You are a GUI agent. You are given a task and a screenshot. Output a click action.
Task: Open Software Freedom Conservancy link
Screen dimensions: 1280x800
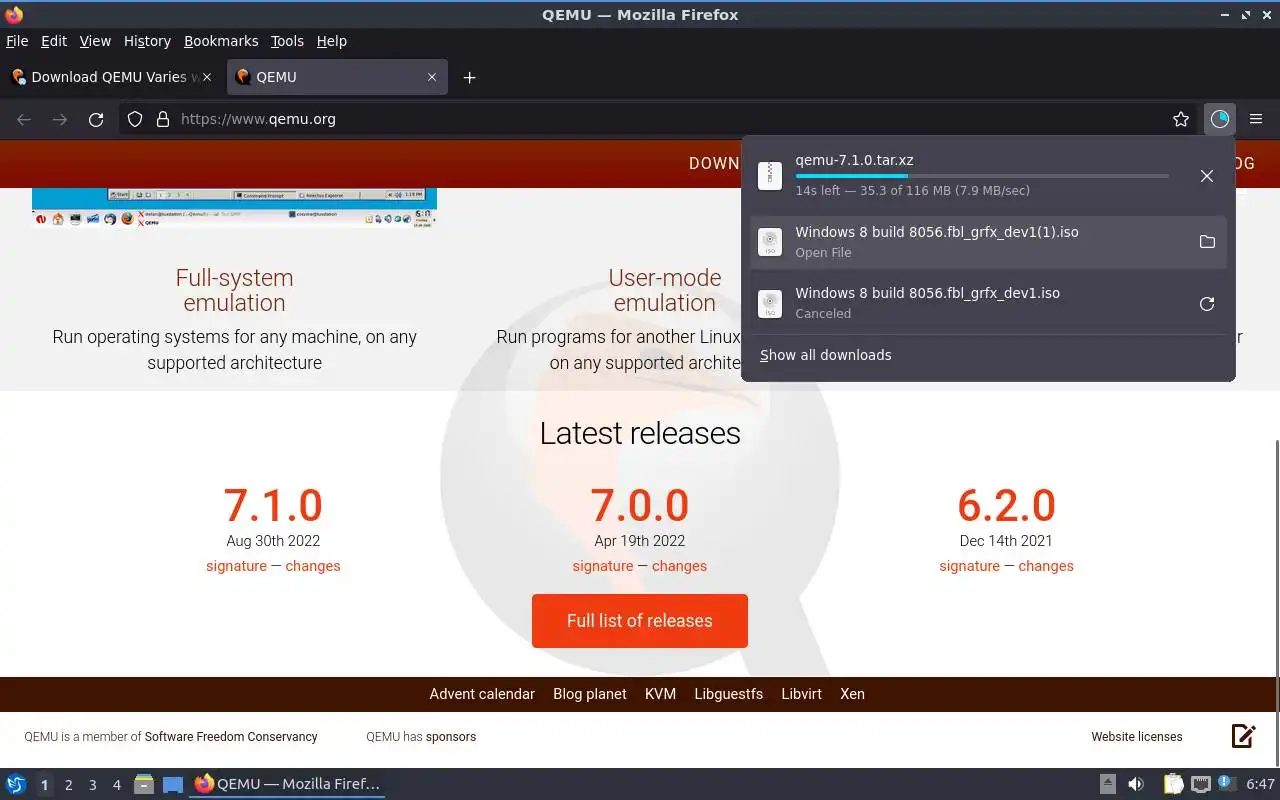click(231, 737)
